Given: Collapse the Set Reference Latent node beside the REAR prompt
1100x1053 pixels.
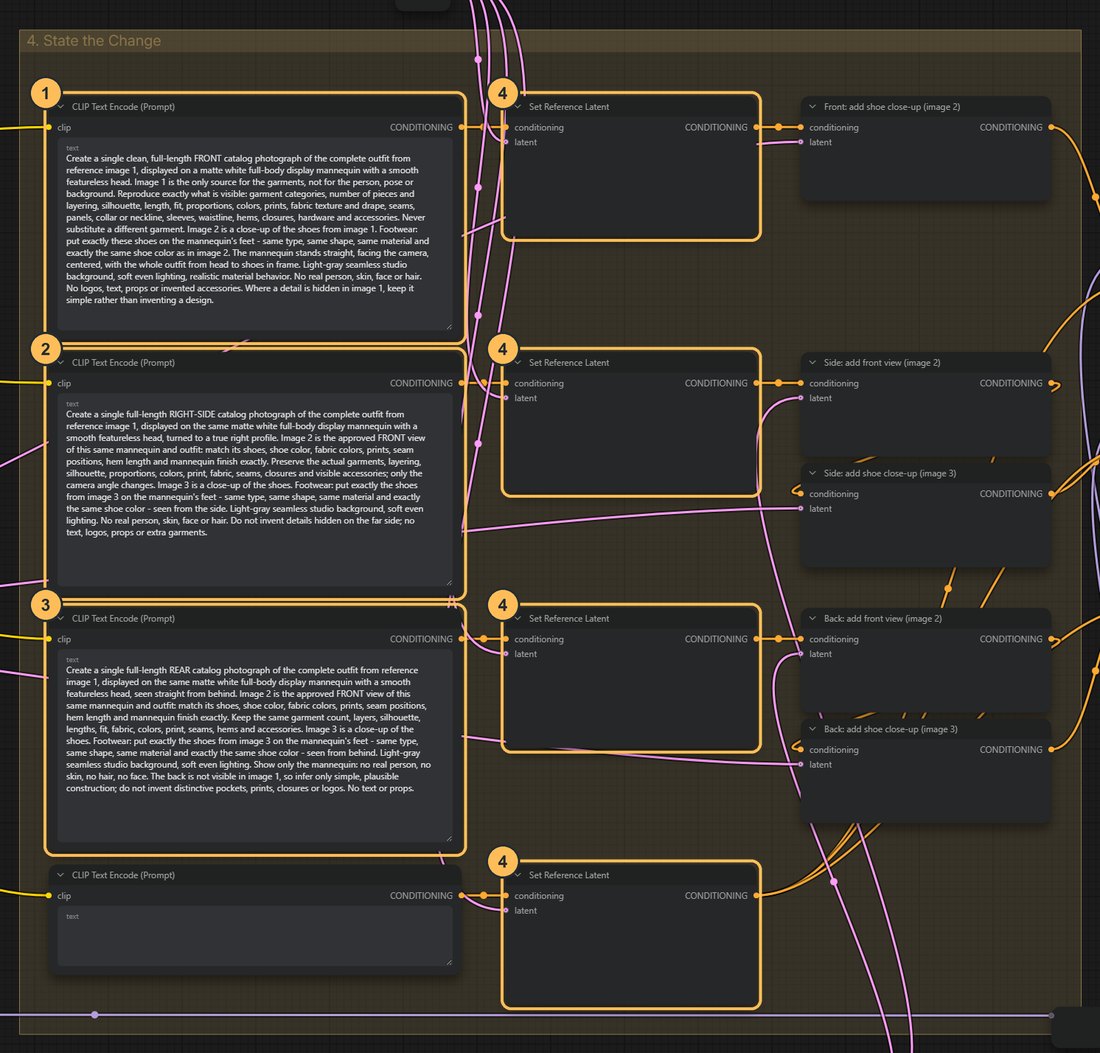Looking at the screenshot, I should (x=518, y=619).
